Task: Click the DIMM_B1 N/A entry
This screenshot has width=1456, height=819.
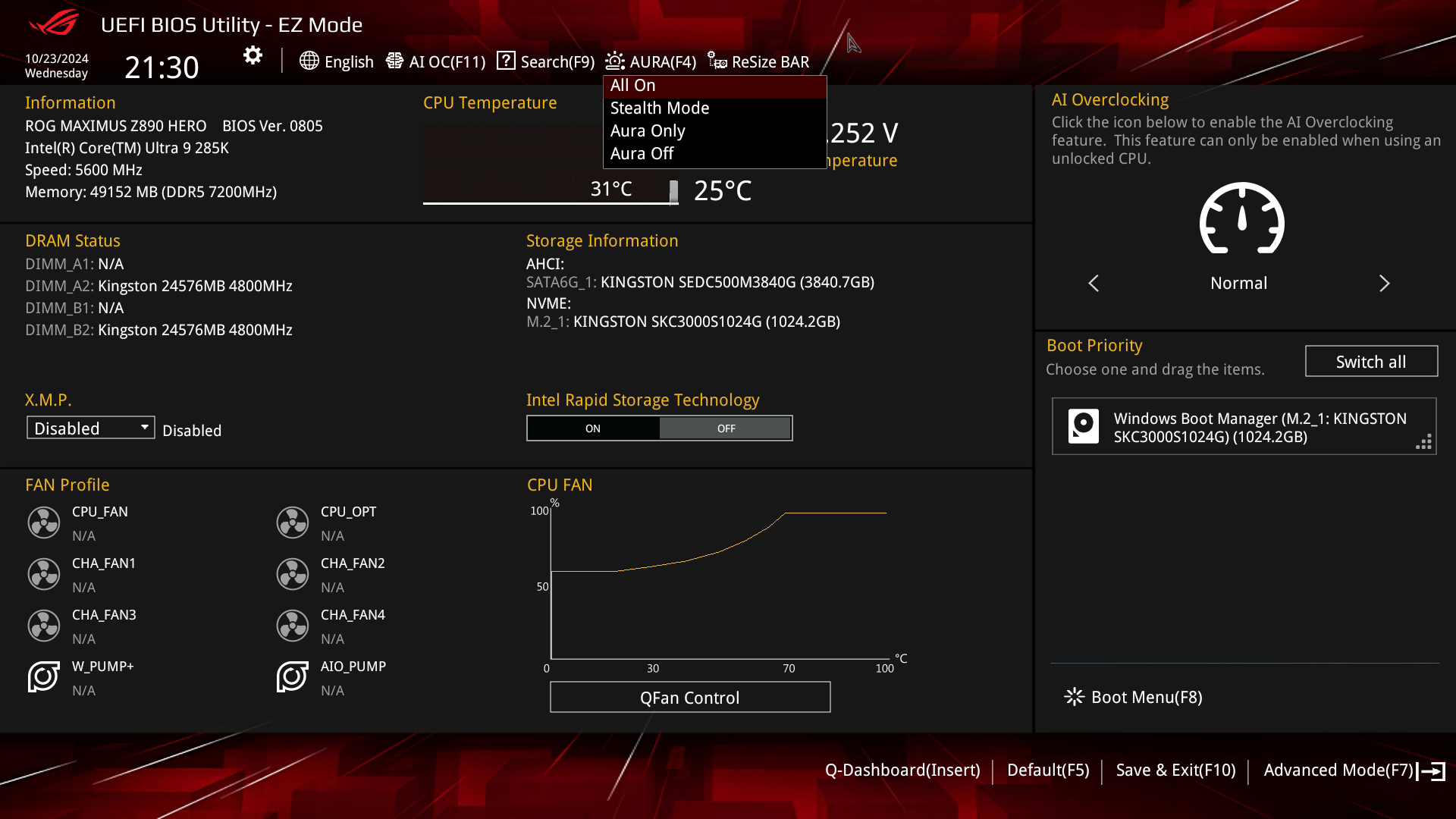Action: [x=74, y=308]
